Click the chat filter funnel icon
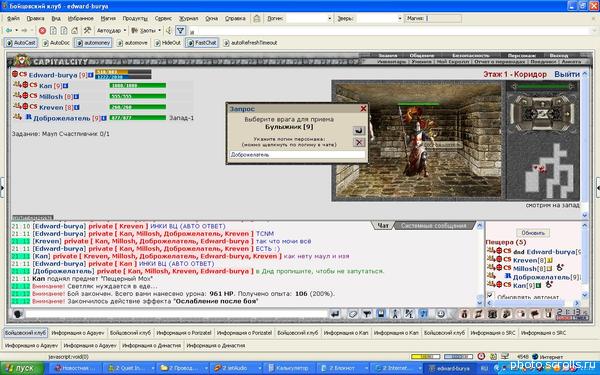 (367, 314)
